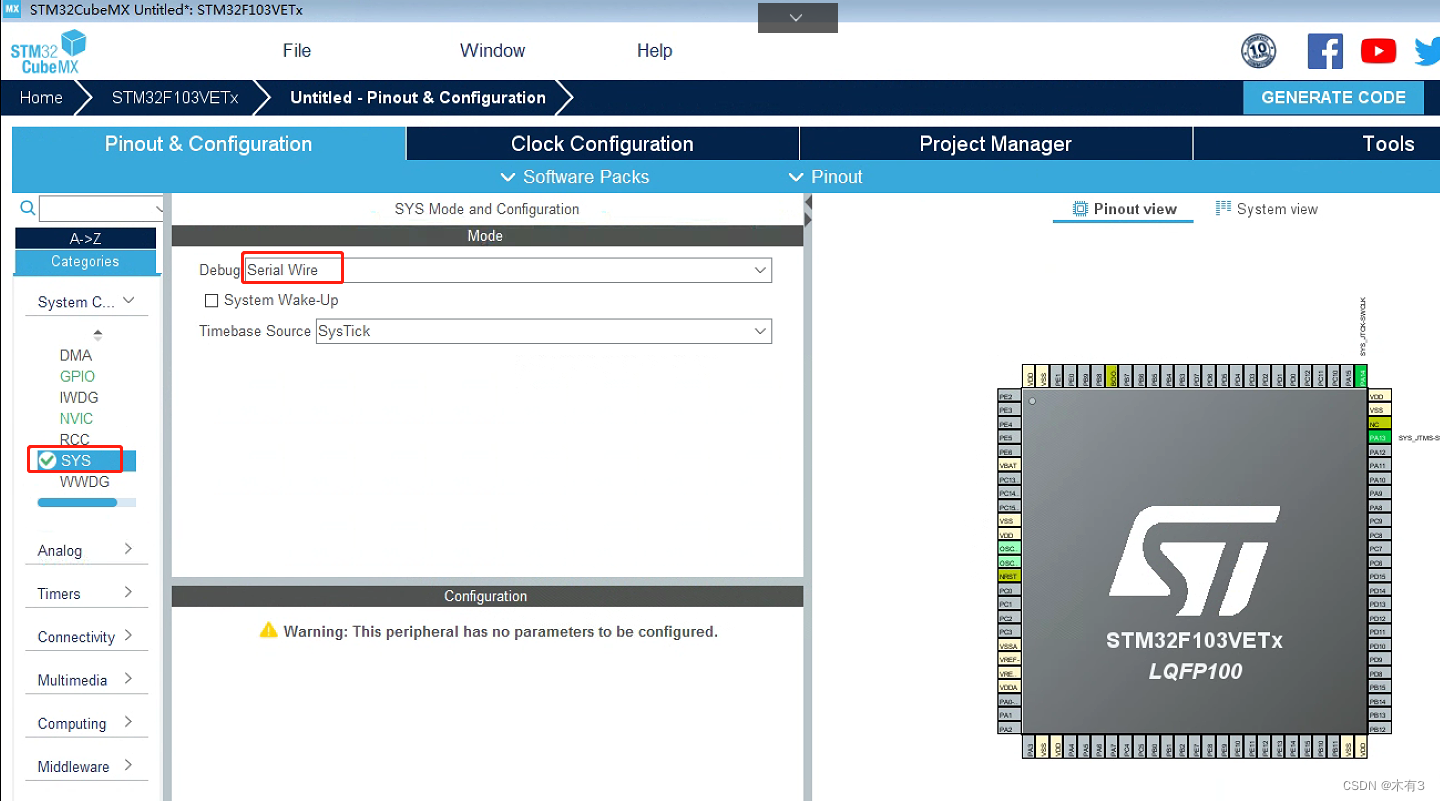Click the System view grid icon
The height and width of the screenshot is (801, 1440).
[x=1223, y=208]
